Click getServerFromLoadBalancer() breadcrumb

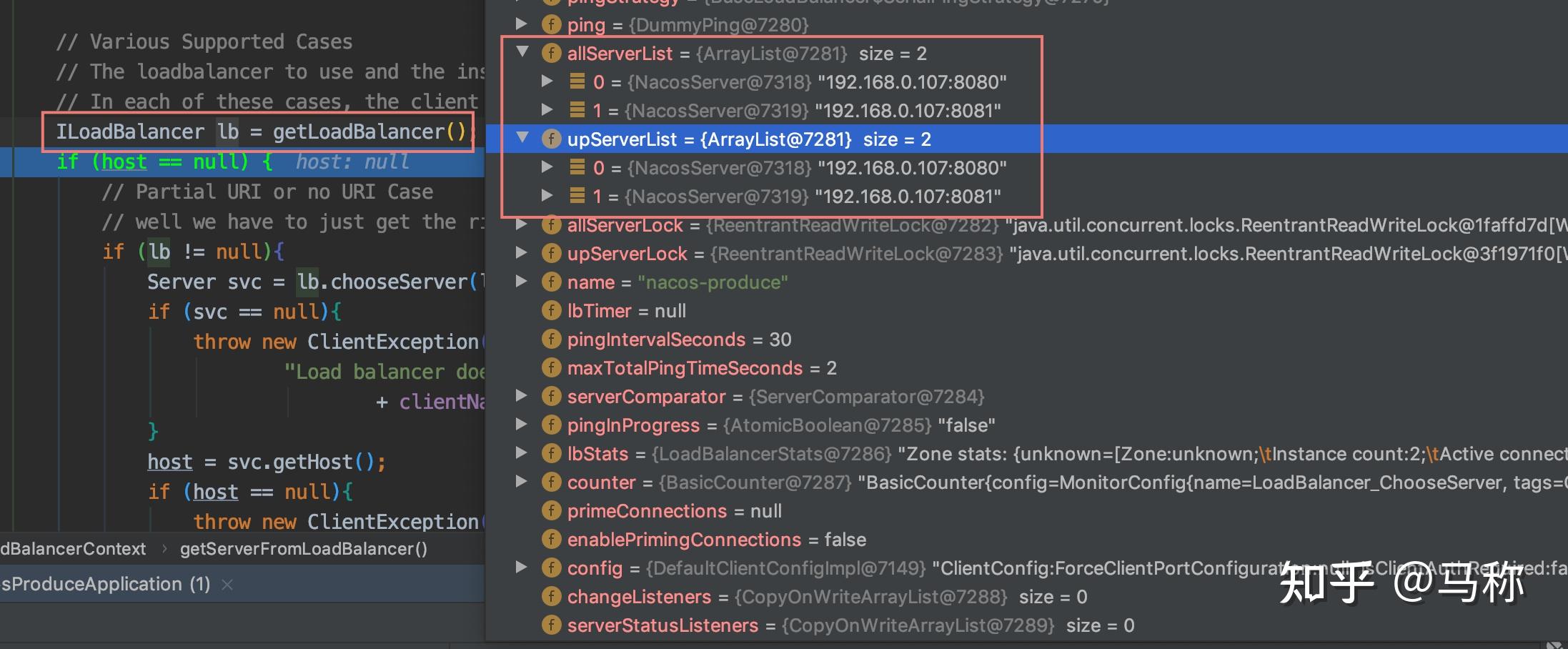click(x=304, y=549)
